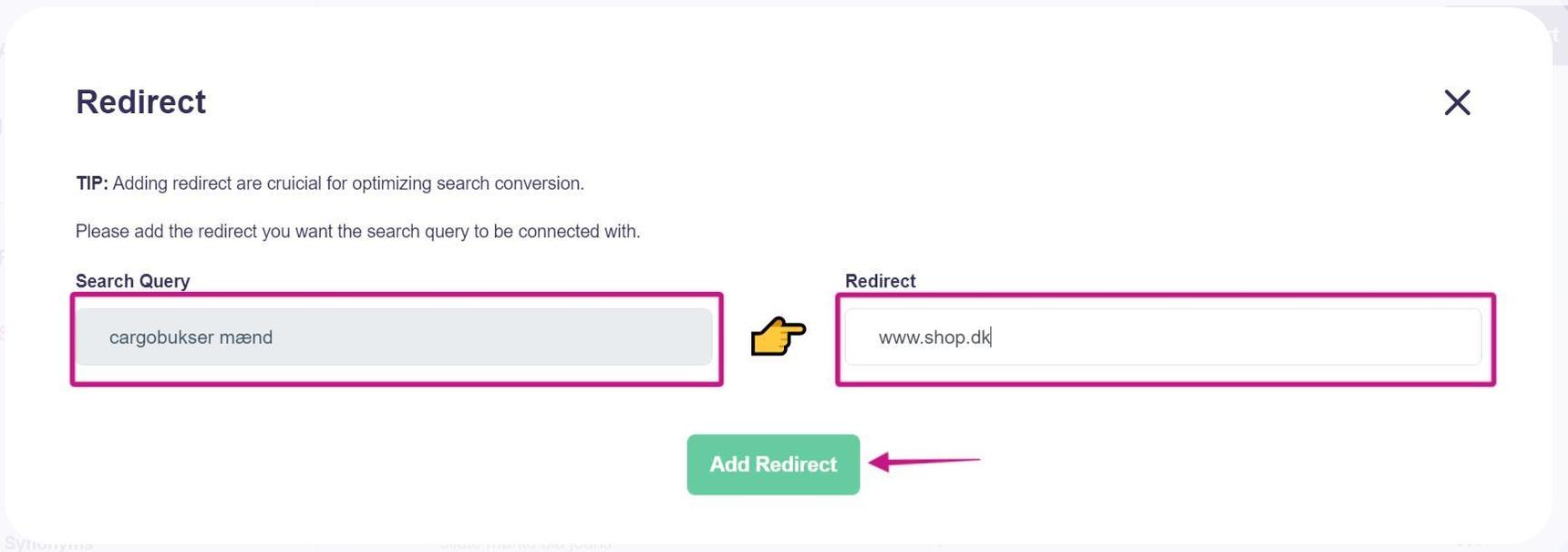This screenshot has height=552, width=1568.
Task: Click the faded Synonyms item behind the dialog
Action: click(x=48, y=545)
